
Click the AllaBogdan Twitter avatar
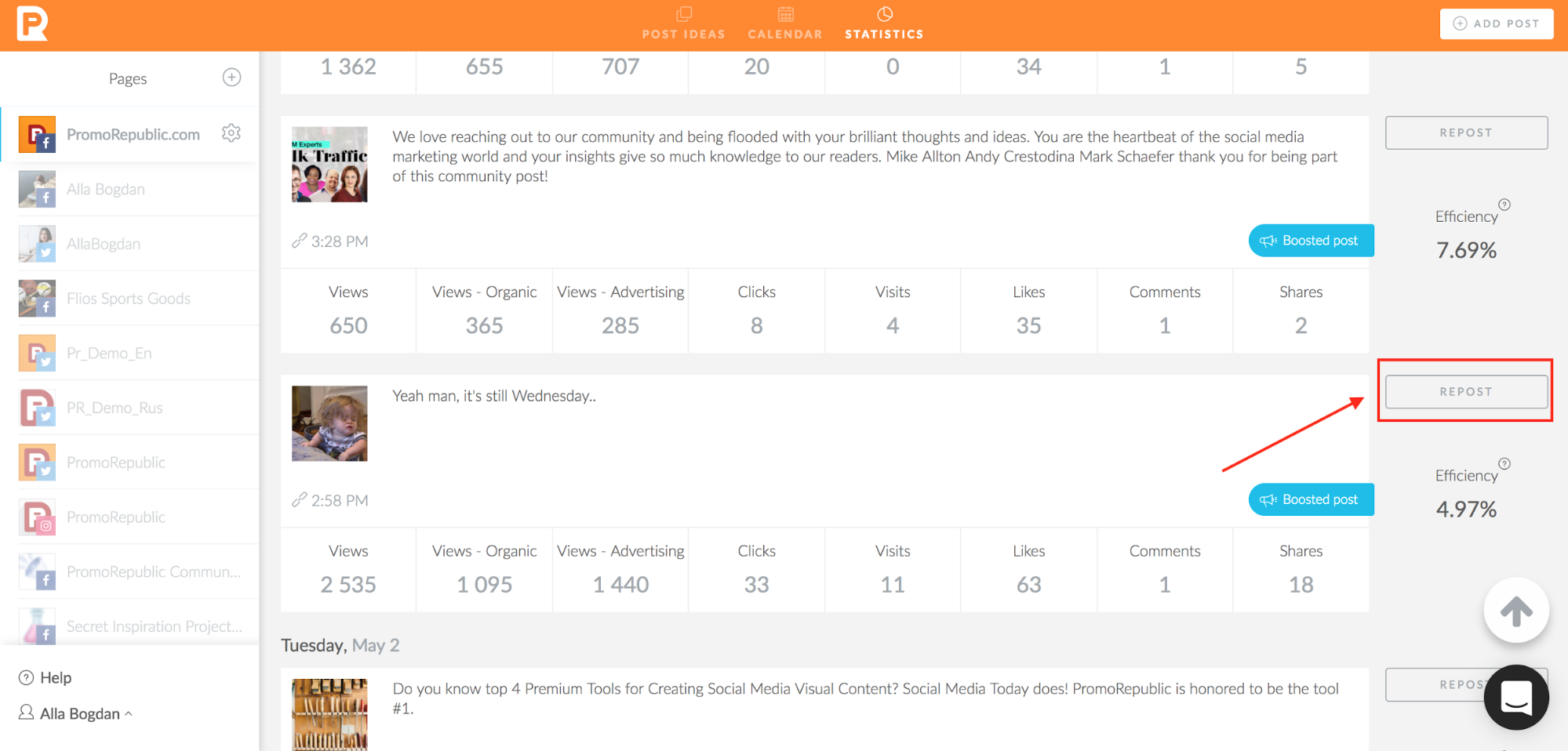tap(37, 244)
